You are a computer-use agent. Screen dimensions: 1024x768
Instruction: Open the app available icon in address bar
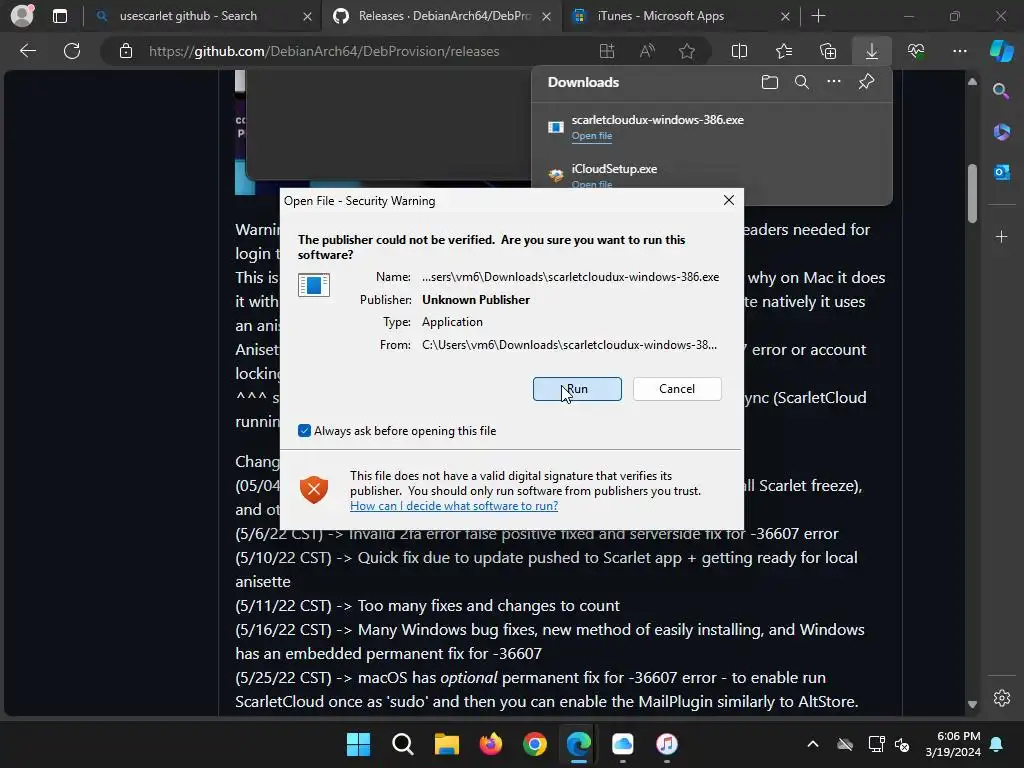(607, 51)
